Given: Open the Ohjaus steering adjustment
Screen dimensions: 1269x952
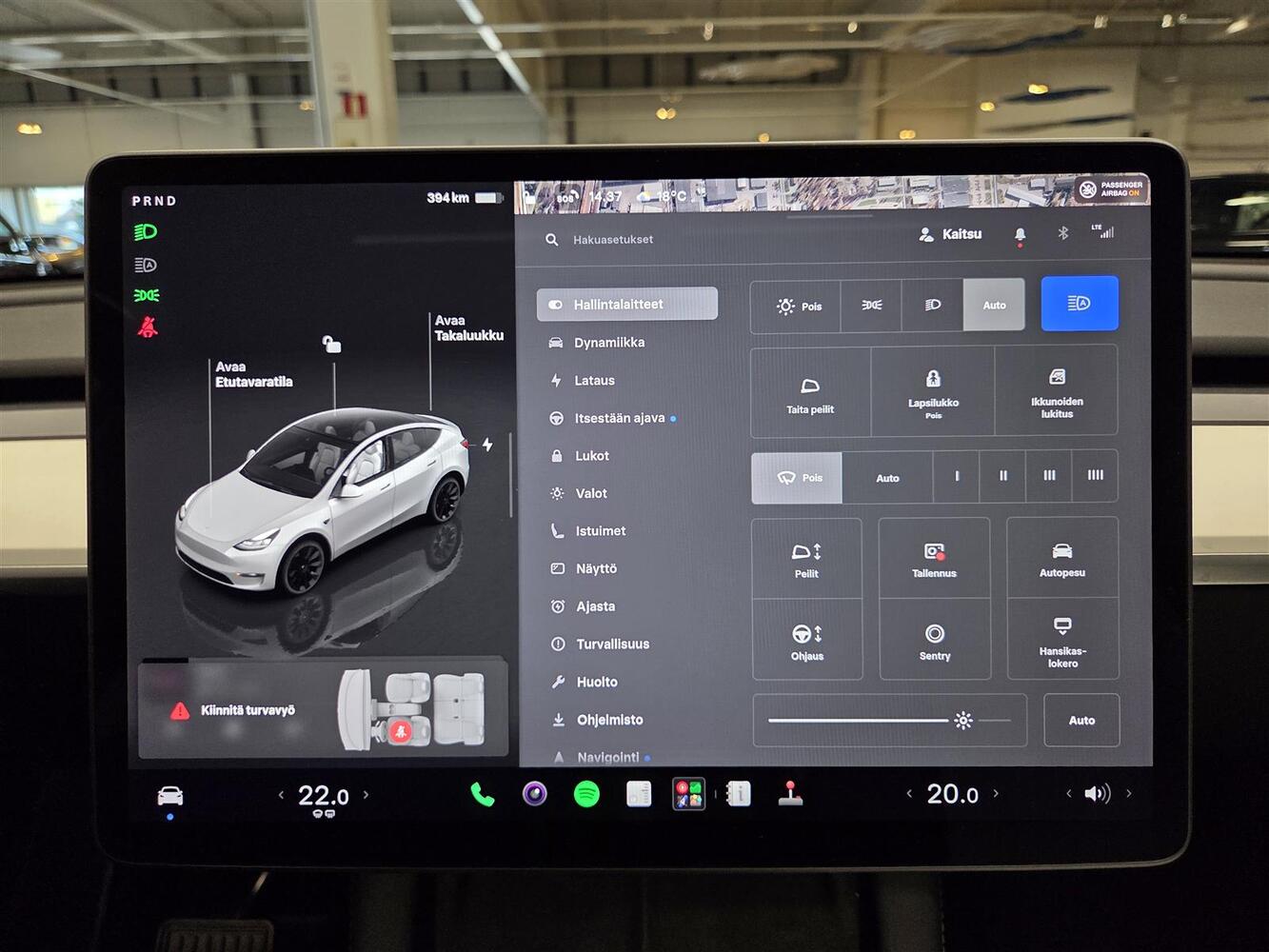Looking at the screenshot, I should point(807,641).
